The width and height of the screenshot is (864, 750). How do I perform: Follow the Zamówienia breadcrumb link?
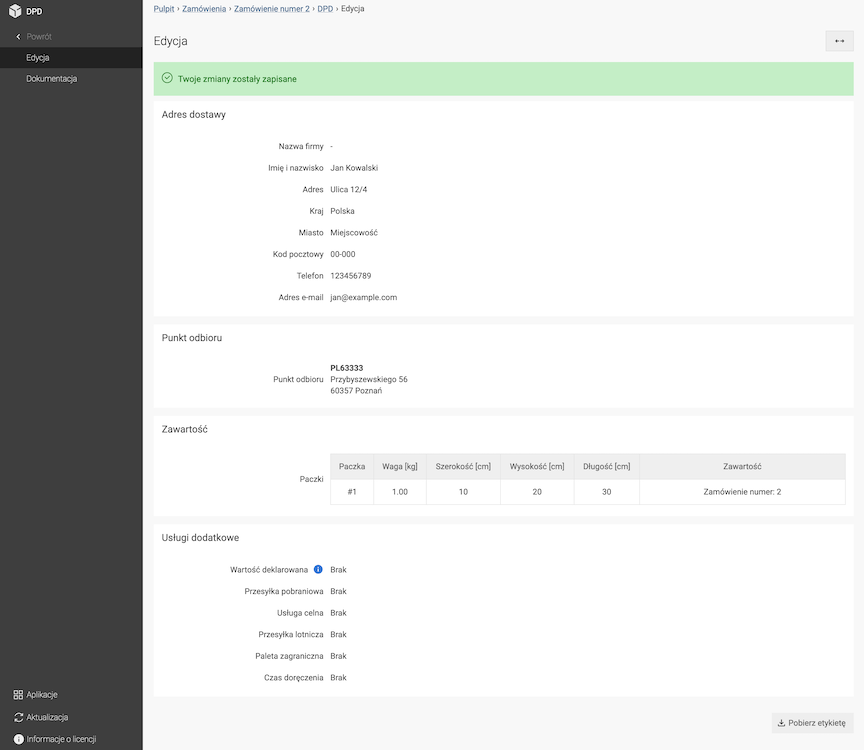pyautogui.click(x=204, y=9)
